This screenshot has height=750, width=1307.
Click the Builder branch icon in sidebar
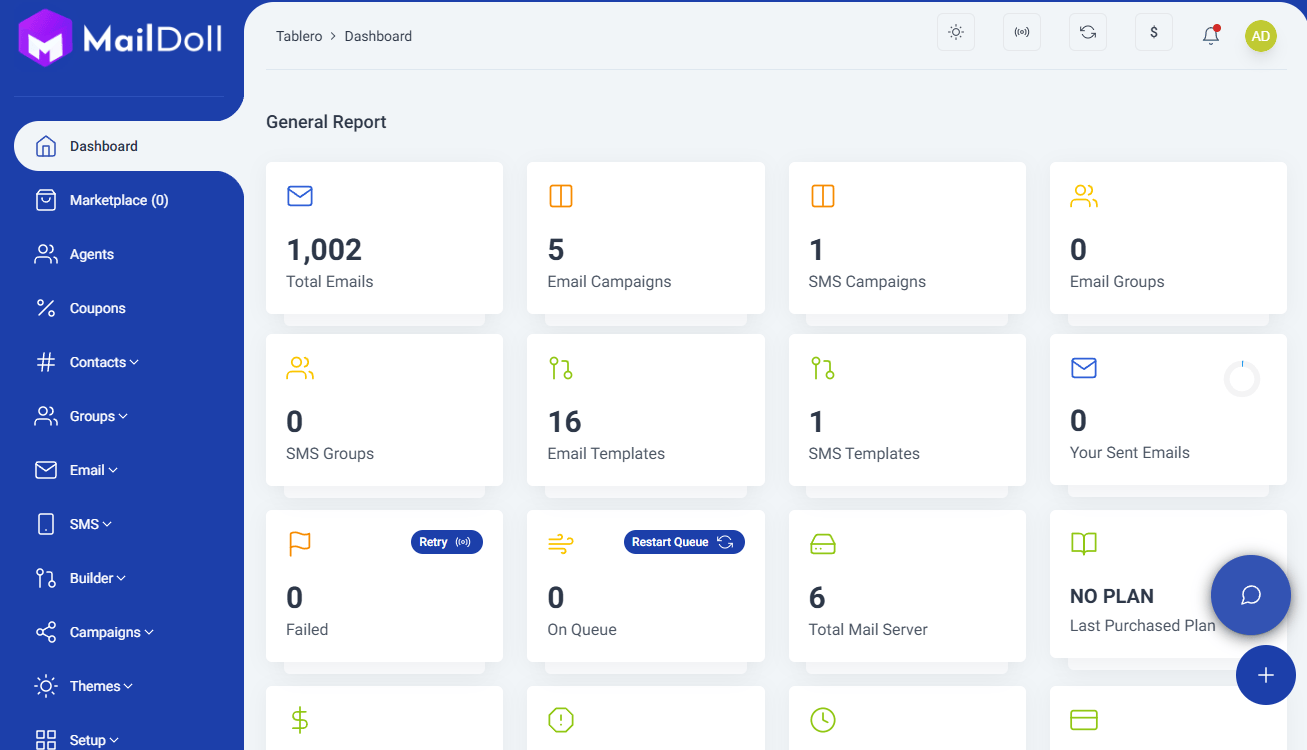pyautogui.click(x=46, y=578)
